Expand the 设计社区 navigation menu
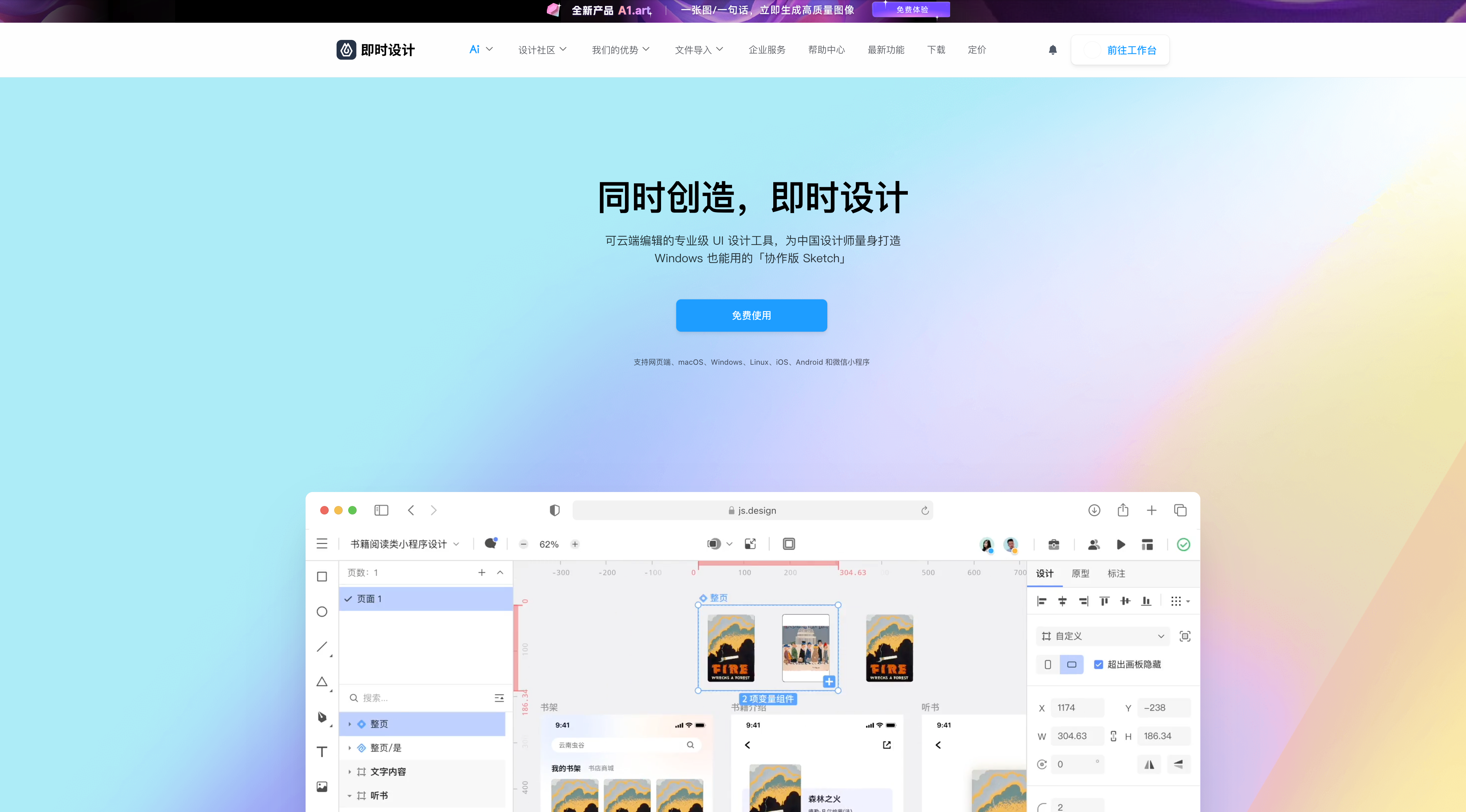 pyautogui.click(x=542, y=50)
